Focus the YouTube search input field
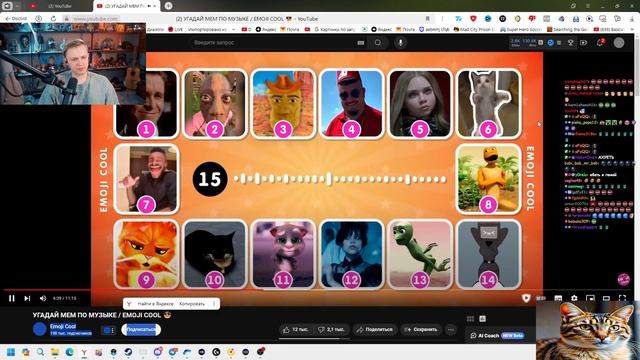The image size is (640, 360). click(x=273, y=42)
